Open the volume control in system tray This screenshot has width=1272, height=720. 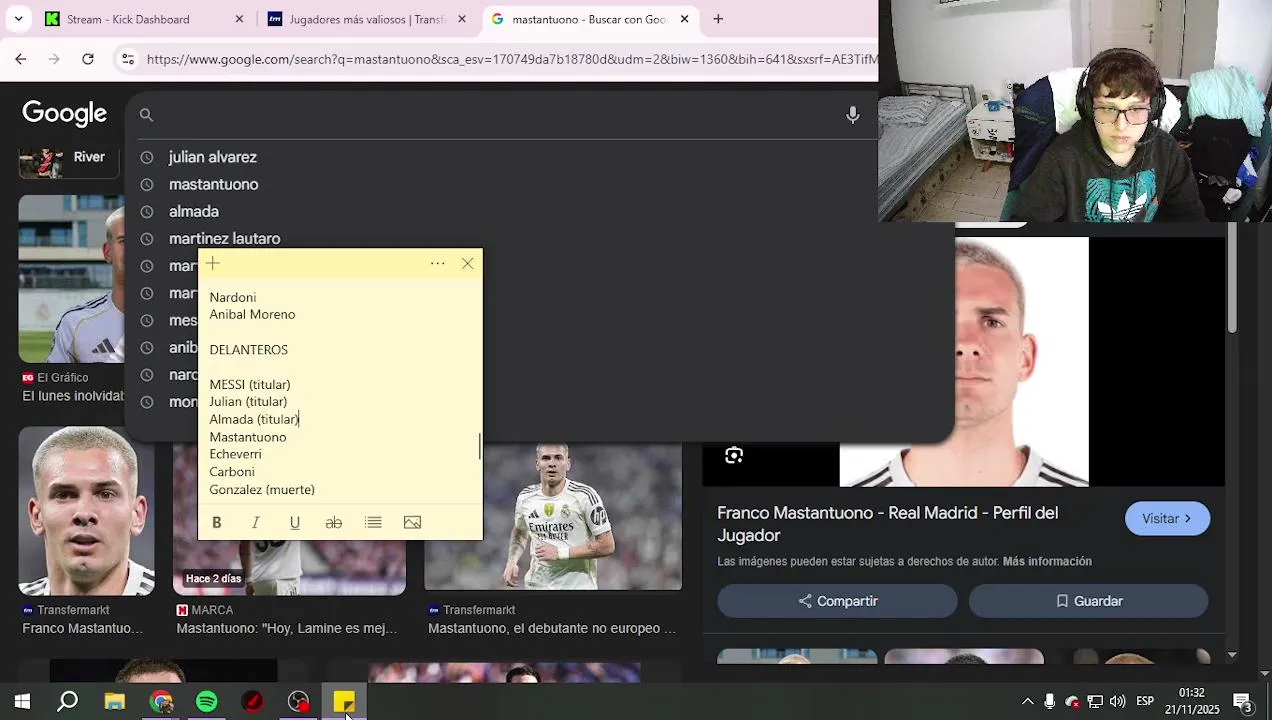1117,702
